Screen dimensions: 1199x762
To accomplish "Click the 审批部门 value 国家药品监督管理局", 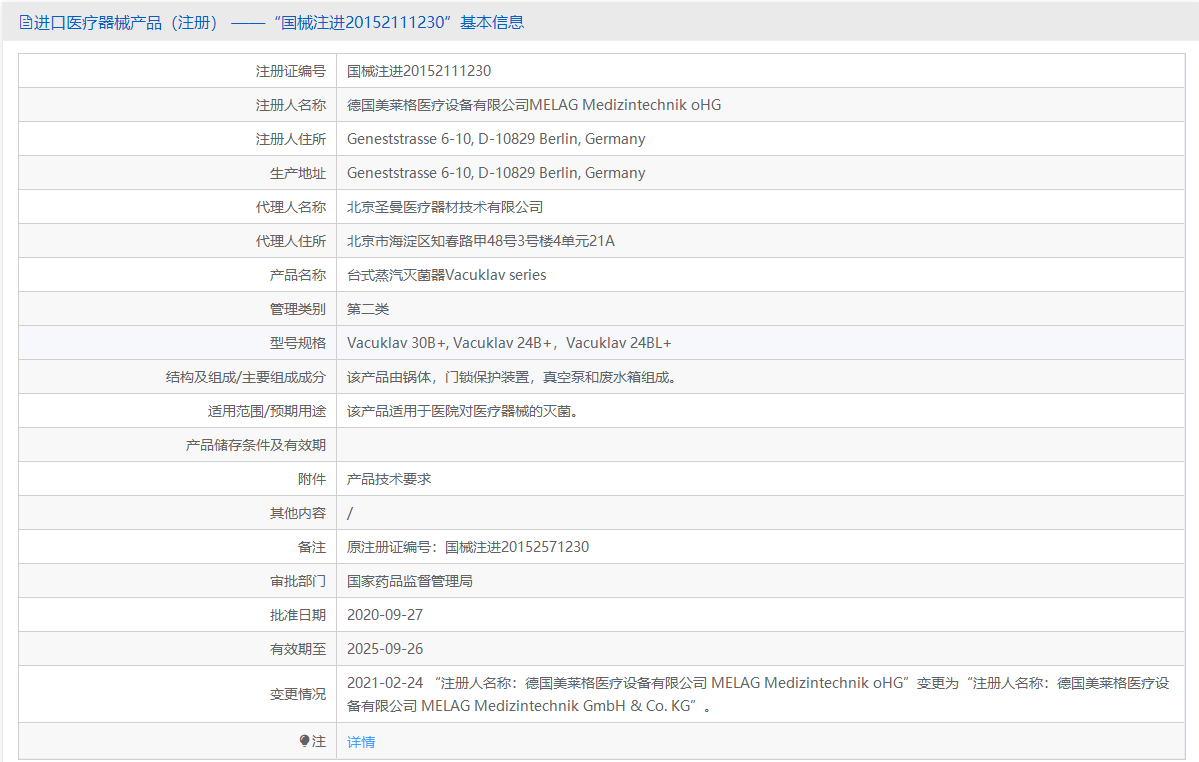I will click(408, 580).
